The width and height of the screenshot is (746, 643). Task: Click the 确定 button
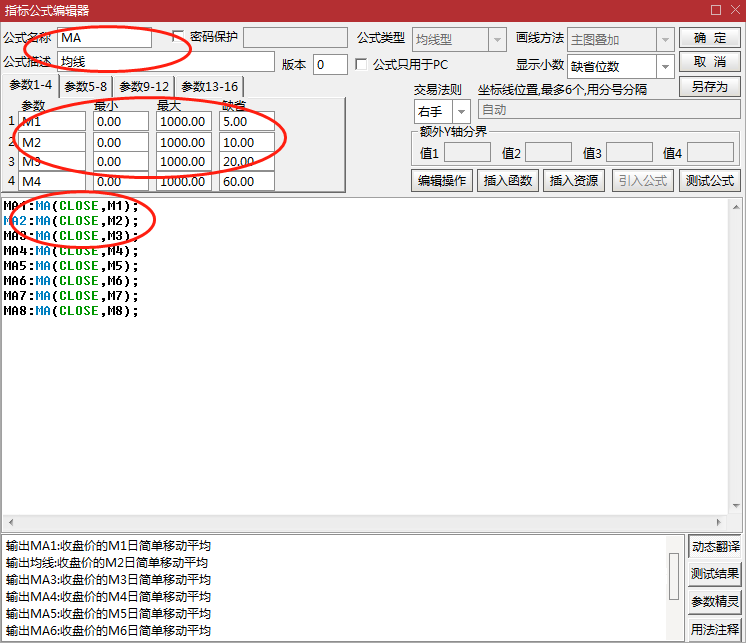click(x=709, y=38)
